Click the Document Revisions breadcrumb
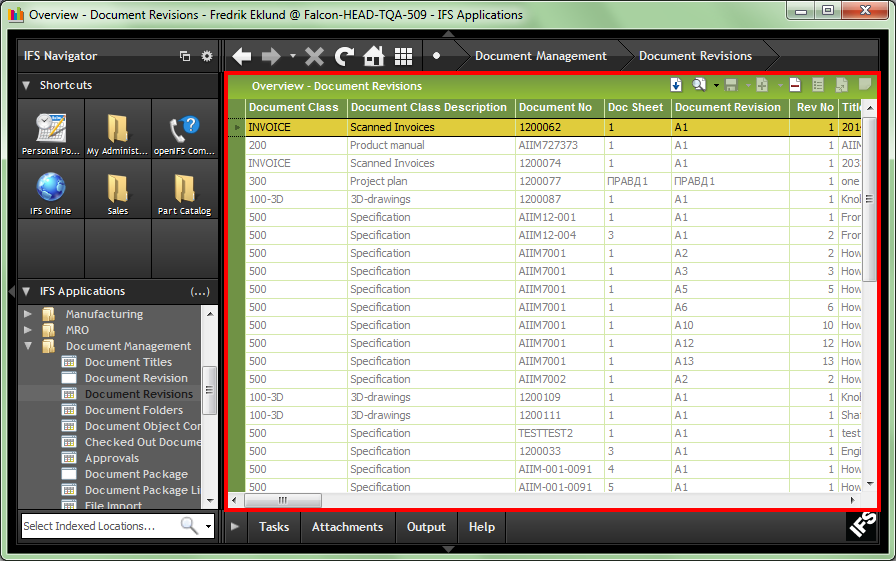This screenshot has height=561, width=896. click(x=695, y=56)
